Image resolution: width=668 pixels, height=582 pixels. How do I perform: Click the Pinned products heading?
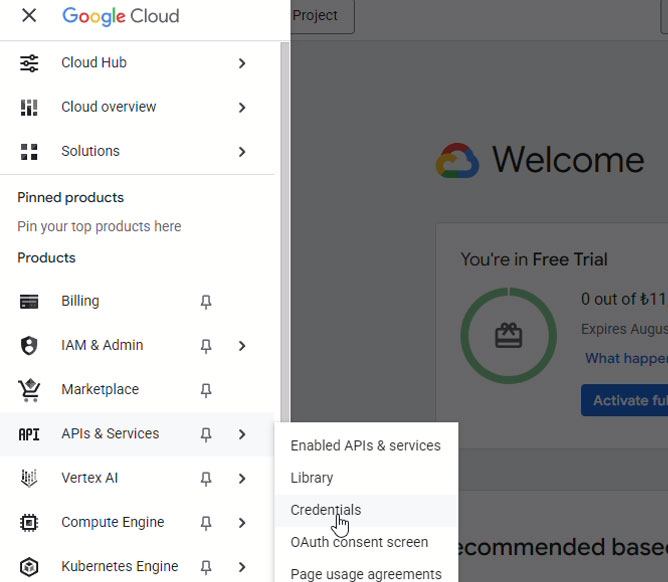[71, 198]
